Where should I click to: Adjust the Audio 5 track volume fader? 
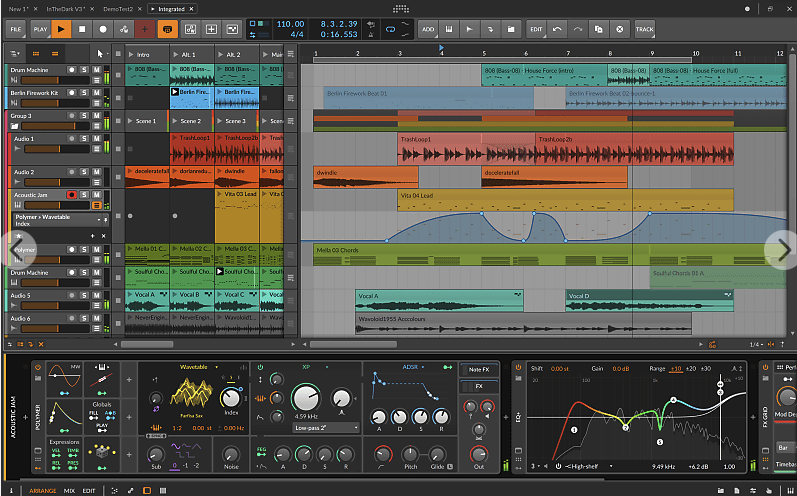tap(55, 306)
